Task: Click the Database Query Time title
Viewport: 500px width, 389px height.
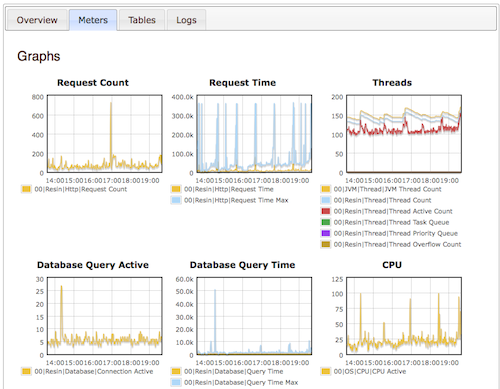Action: [242, 265]
